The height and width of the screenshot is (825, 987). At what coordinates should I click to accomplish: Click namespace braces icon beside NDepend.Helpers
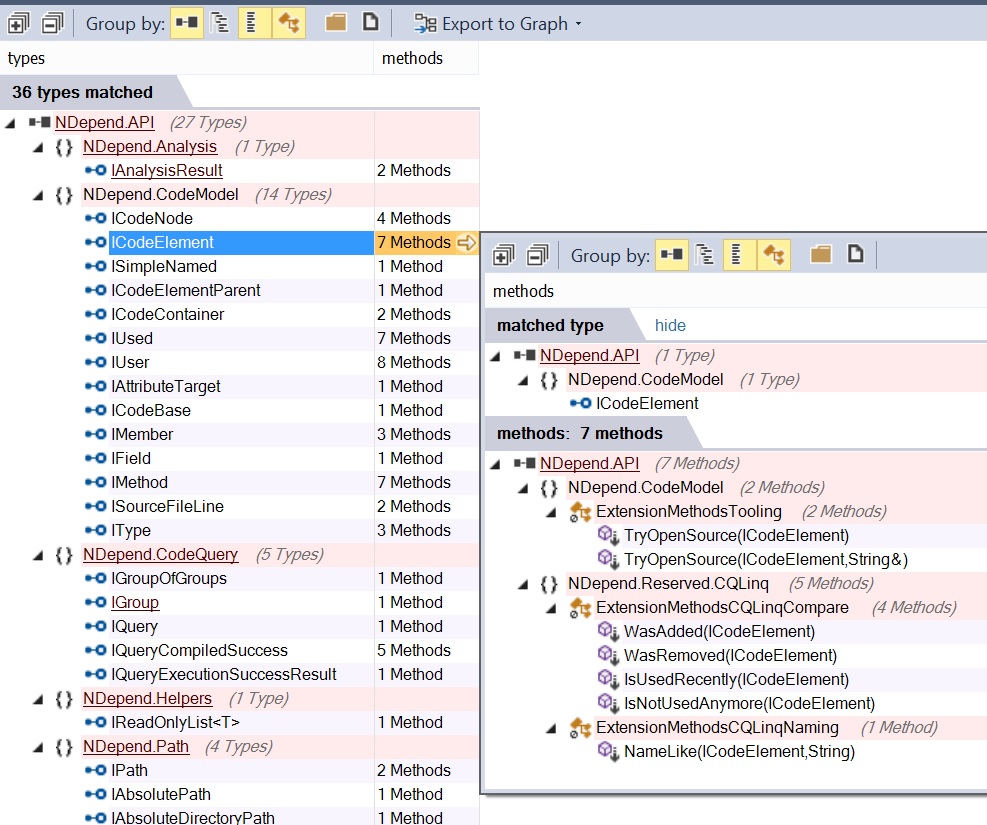click(64, 699)
